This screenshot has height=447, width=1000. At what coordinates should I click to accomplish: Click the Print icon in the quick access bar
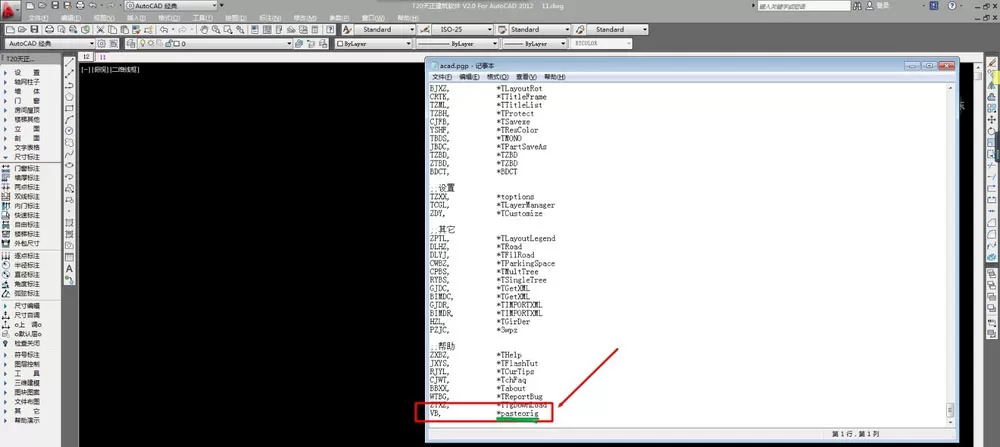pyautogui.click(x=80, y=5)
